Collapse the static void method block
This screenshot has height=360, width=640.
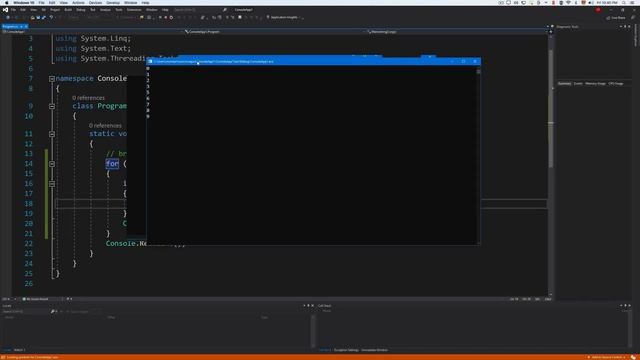tap(52, 134)
